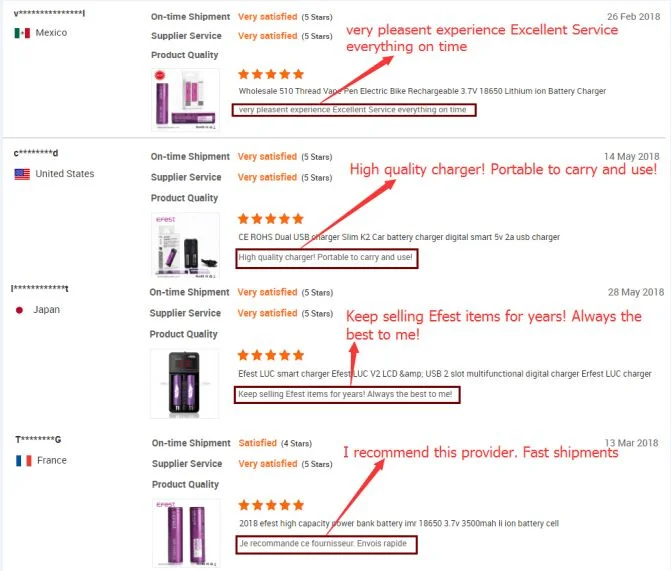Open the Wholesale 510 Thread Vape Pen product link
Screen dimensions: 671x571
[422, 91]
